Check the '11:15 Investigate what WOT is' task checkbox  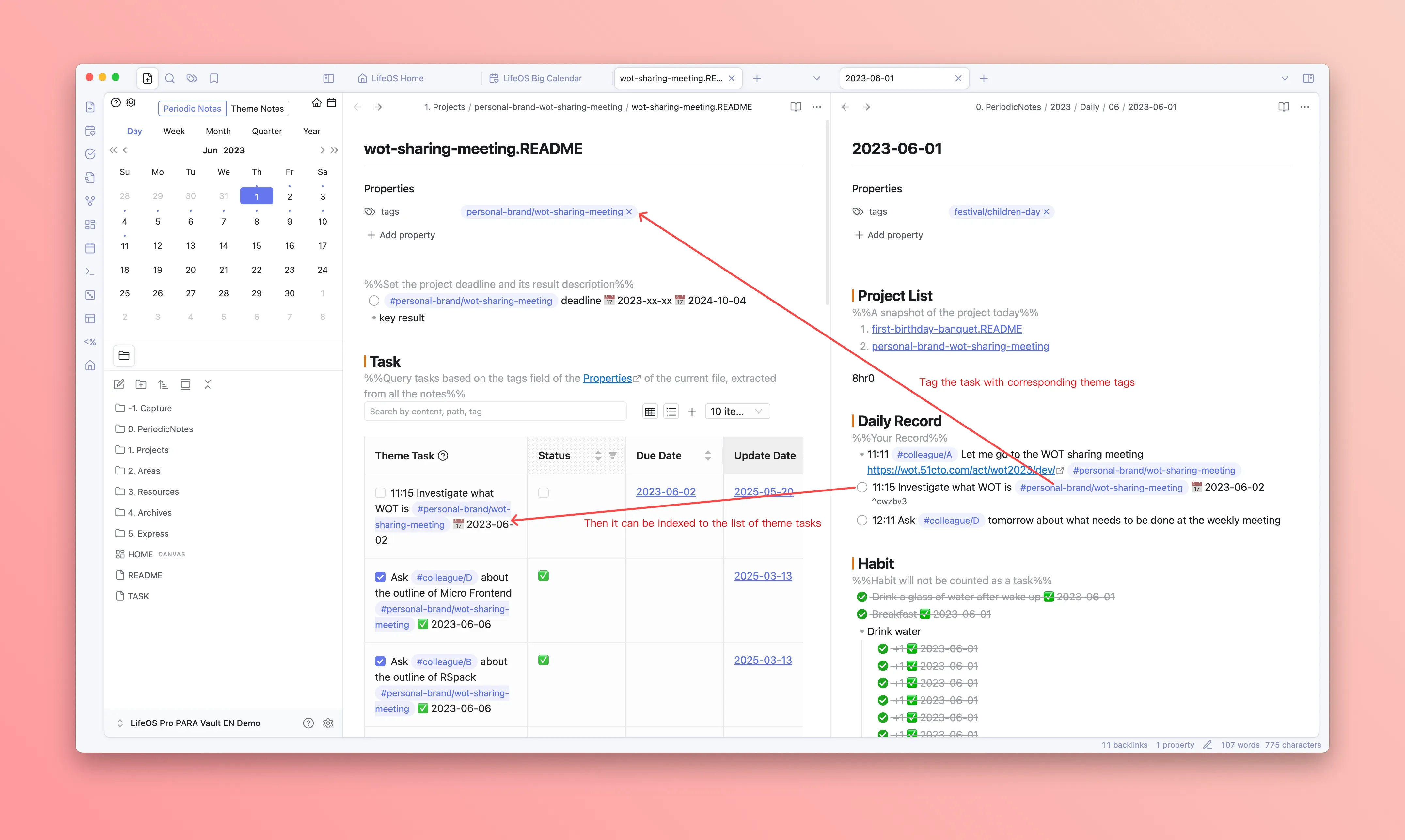coord(380,493)
